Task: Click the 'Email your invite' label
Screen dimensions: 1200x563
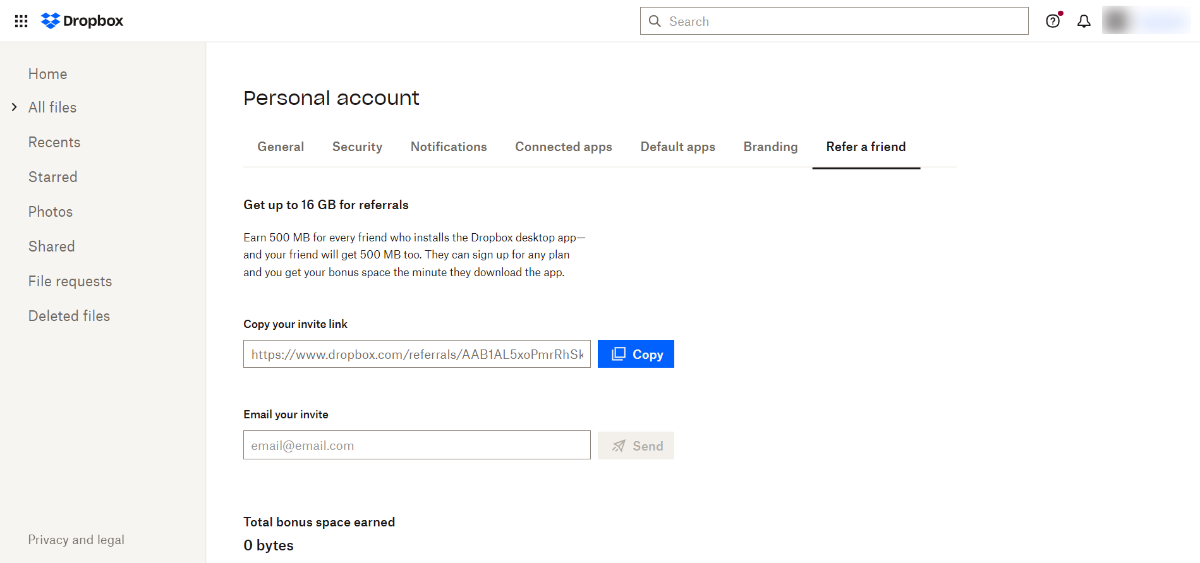Action: tap(286, 414)
